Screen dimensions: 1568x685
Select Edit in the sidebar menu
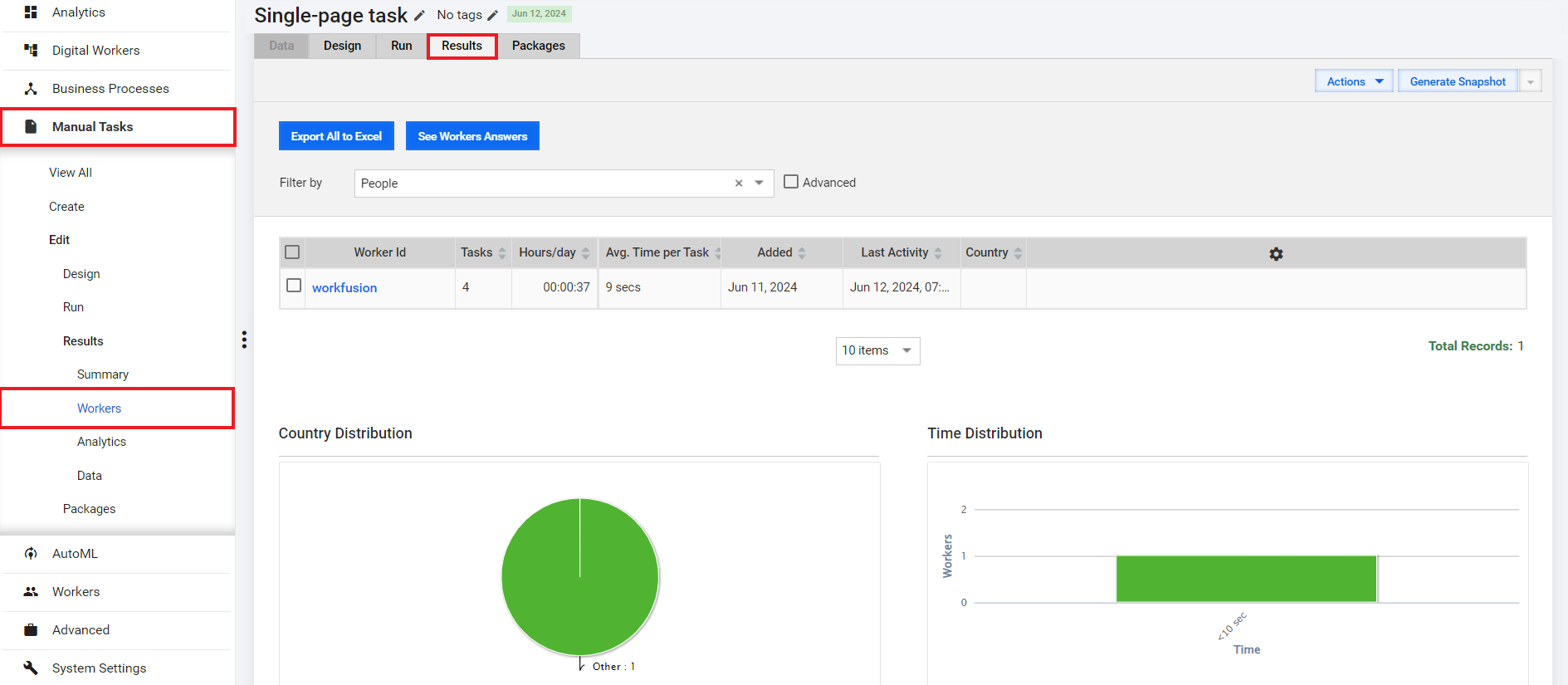coord(59,240)
